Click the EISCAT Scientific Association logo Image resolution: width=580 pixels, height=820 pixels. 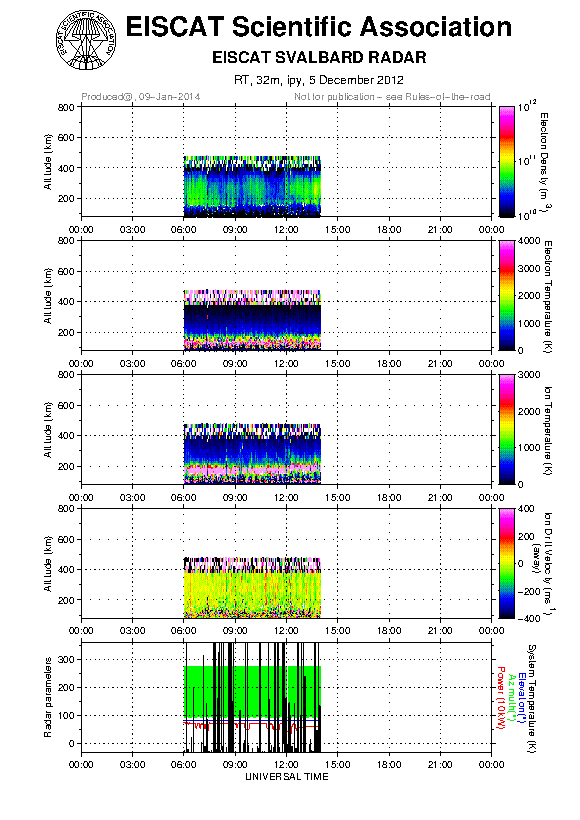[85, 40]
